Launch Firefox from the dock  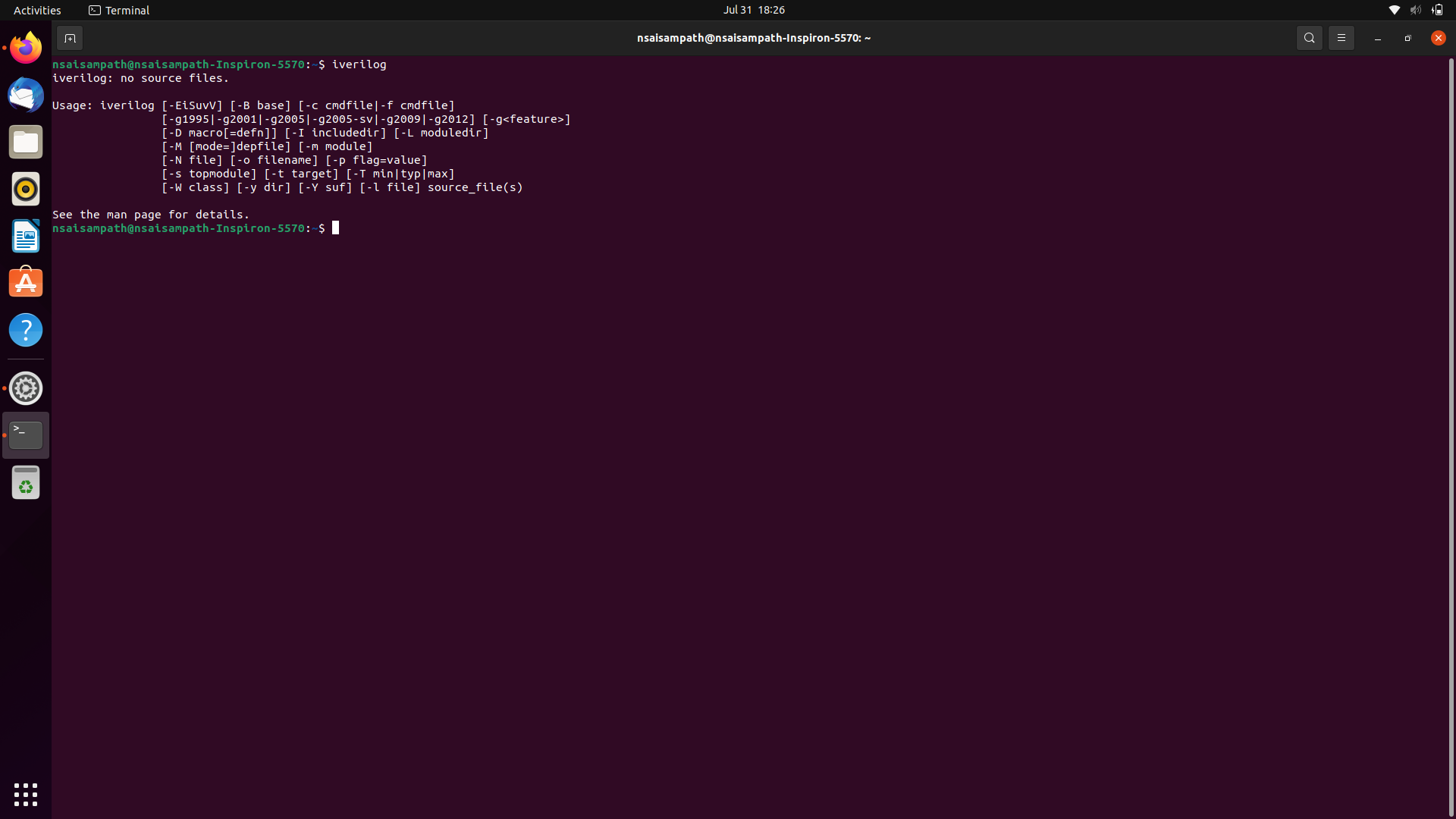(x=26, y=48)
